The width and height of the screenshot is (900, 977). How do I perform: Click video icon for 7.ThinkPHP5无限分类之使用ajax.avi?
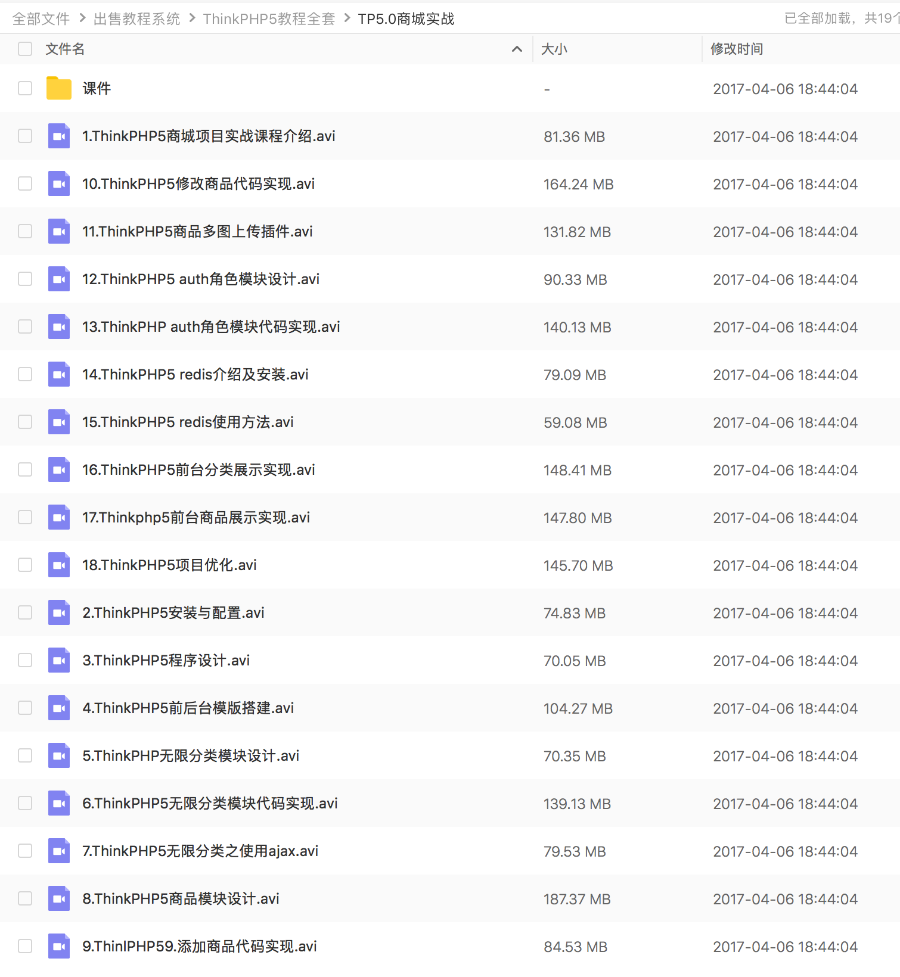coord(59,851)
